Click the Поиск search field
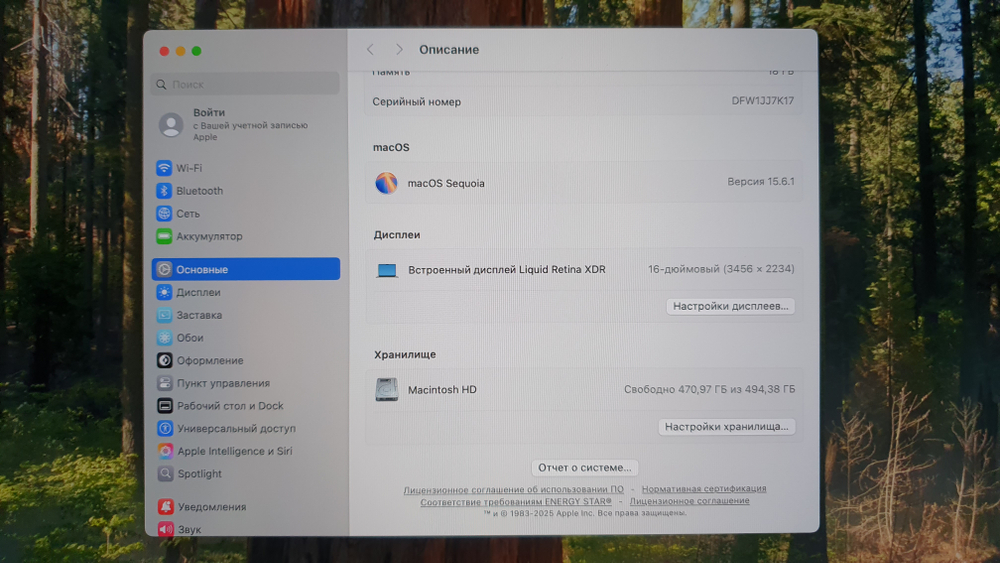The width and height of the screenshot is (1000, 563). coord(246,84)
